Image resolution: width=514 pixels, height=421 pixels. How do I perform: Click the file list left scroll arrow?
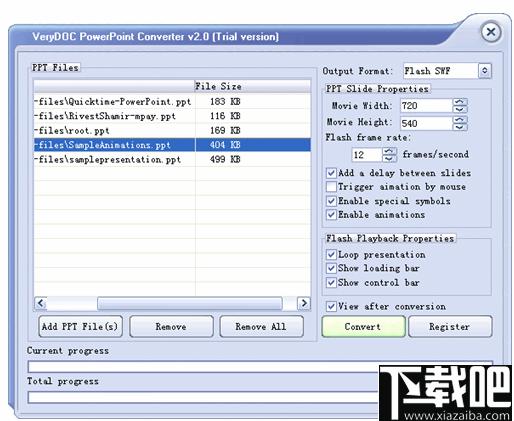41,303
